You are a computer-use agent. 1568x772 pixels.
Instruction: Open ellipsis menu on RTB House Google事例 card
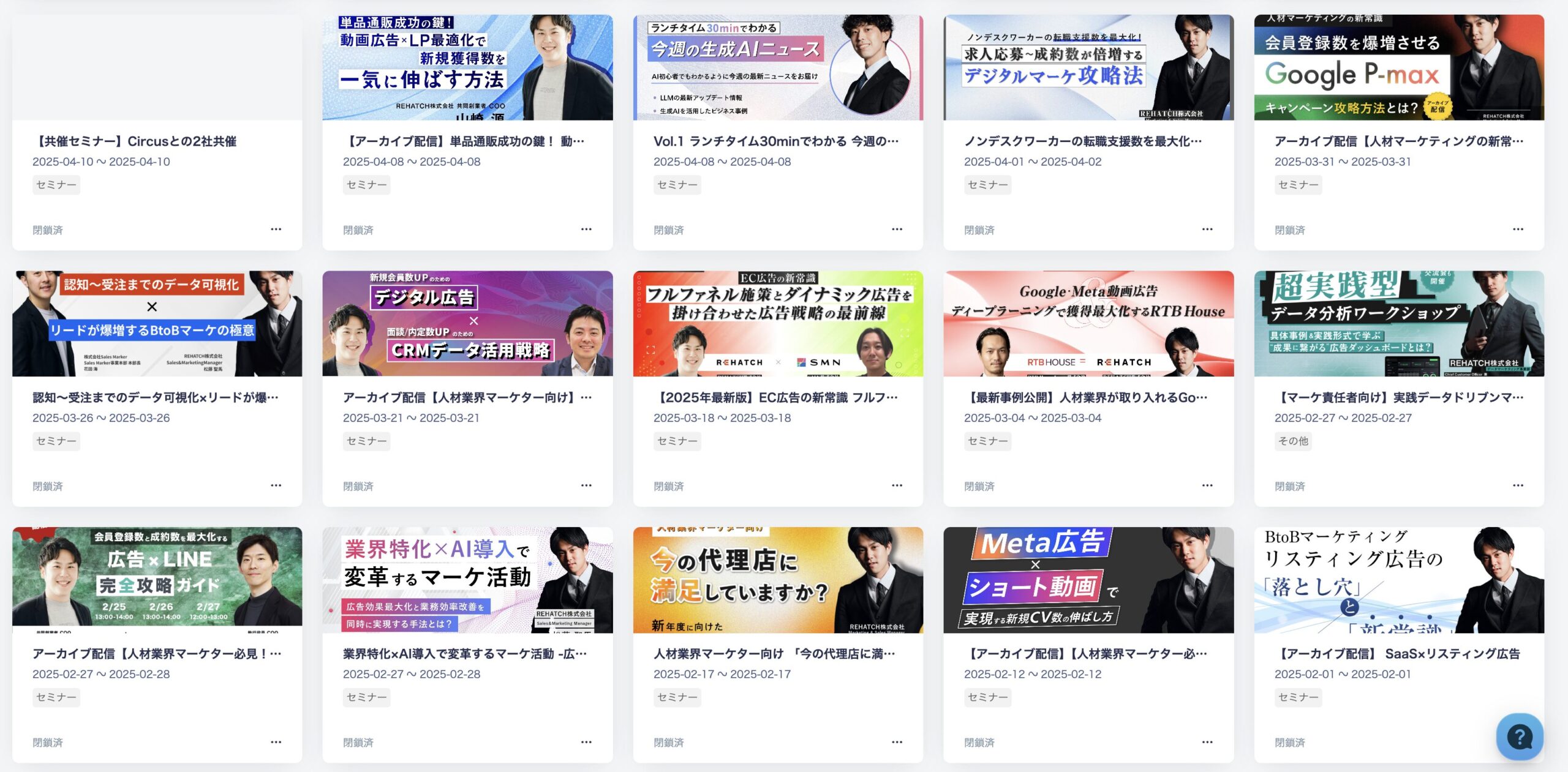coord(1207,485)
